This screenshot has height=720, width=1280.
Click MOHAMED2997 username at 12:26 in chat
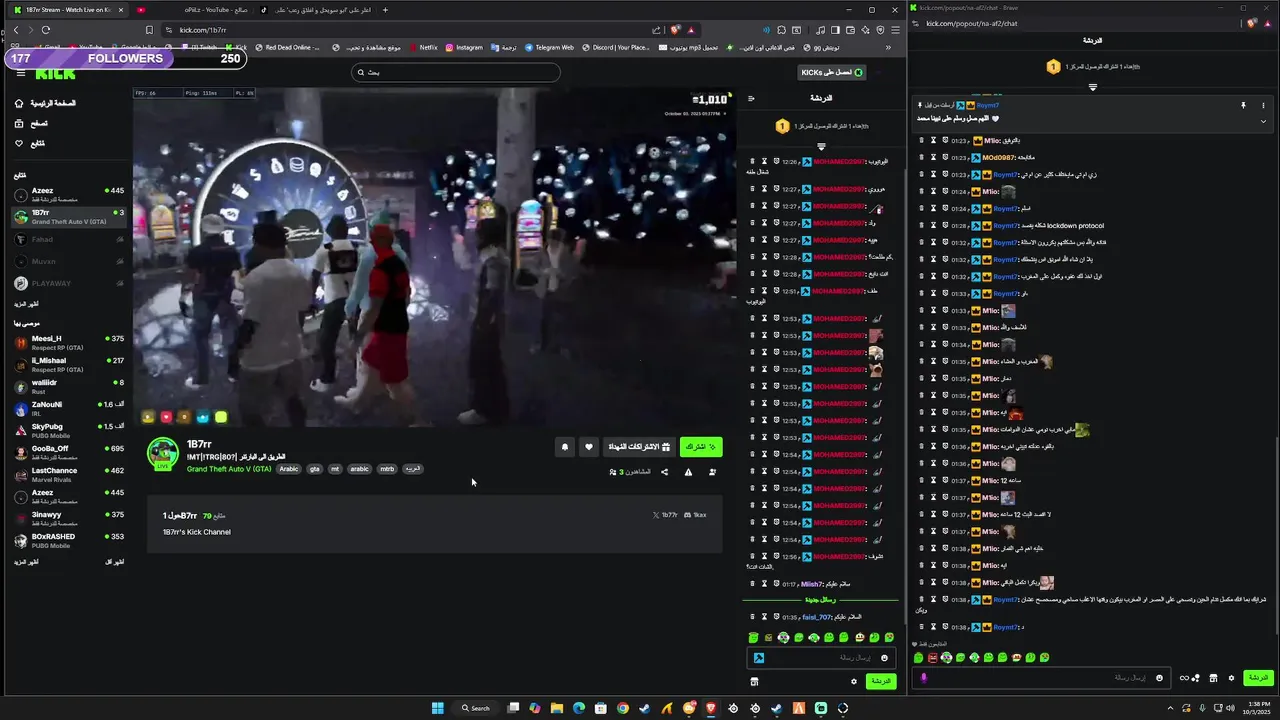coord(839,161)
